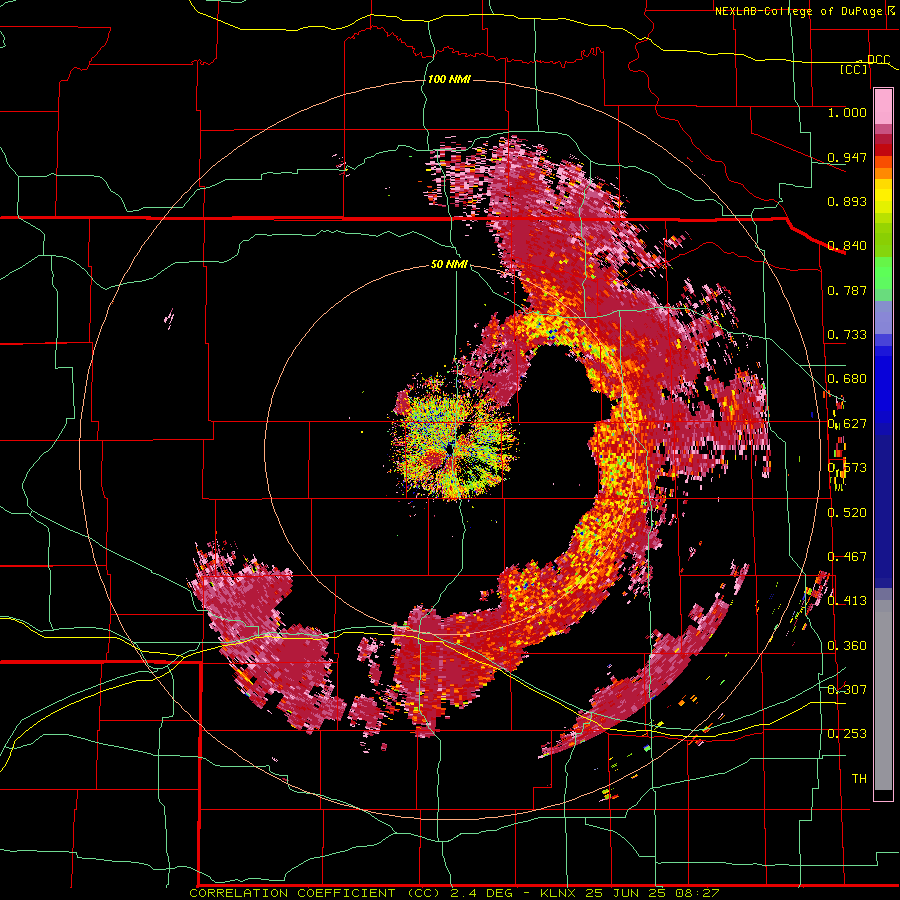Click the Correlation Coefficient caption at the bottom
The image size is (900, 900).
click(454, 893)
